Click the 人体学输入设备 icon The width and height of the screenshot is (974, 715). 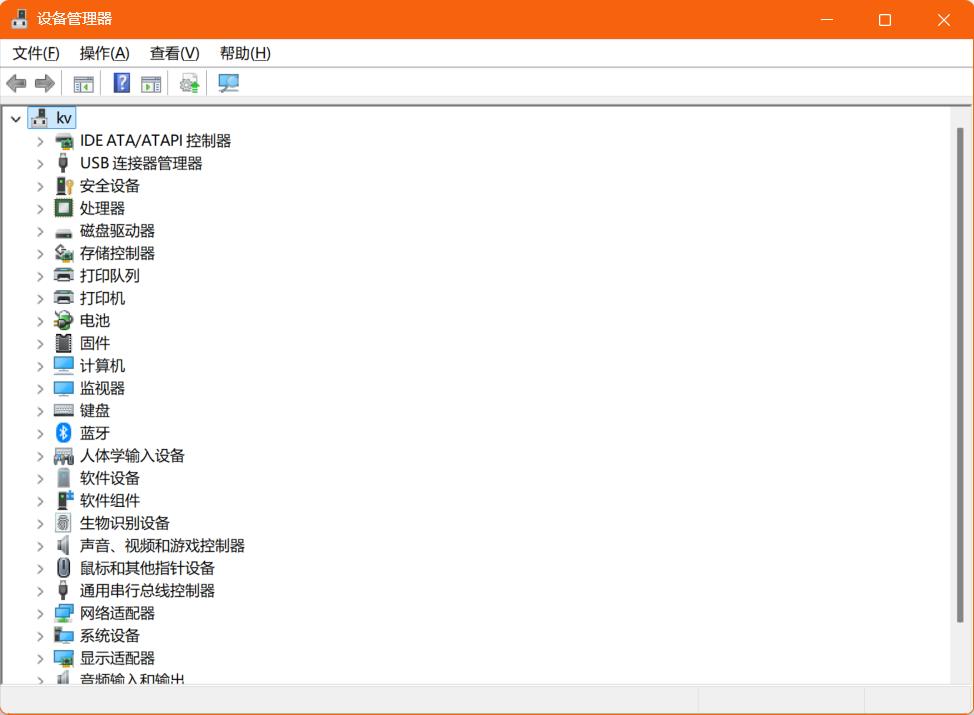coord(63,457)
